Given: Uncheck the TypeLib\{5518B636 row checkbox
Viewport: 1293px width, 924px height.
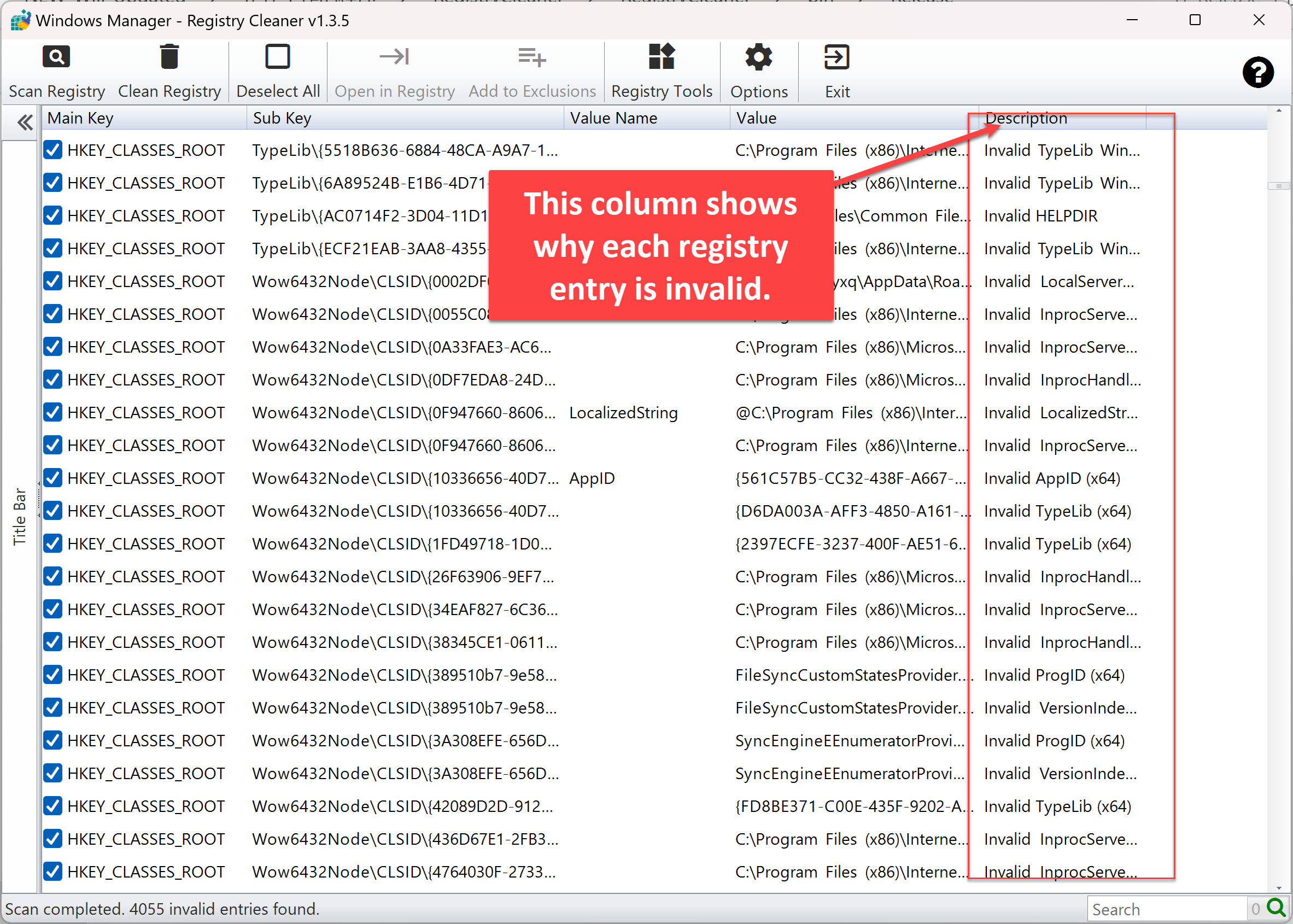Looking at the screenshot, I should click(53, 150).
